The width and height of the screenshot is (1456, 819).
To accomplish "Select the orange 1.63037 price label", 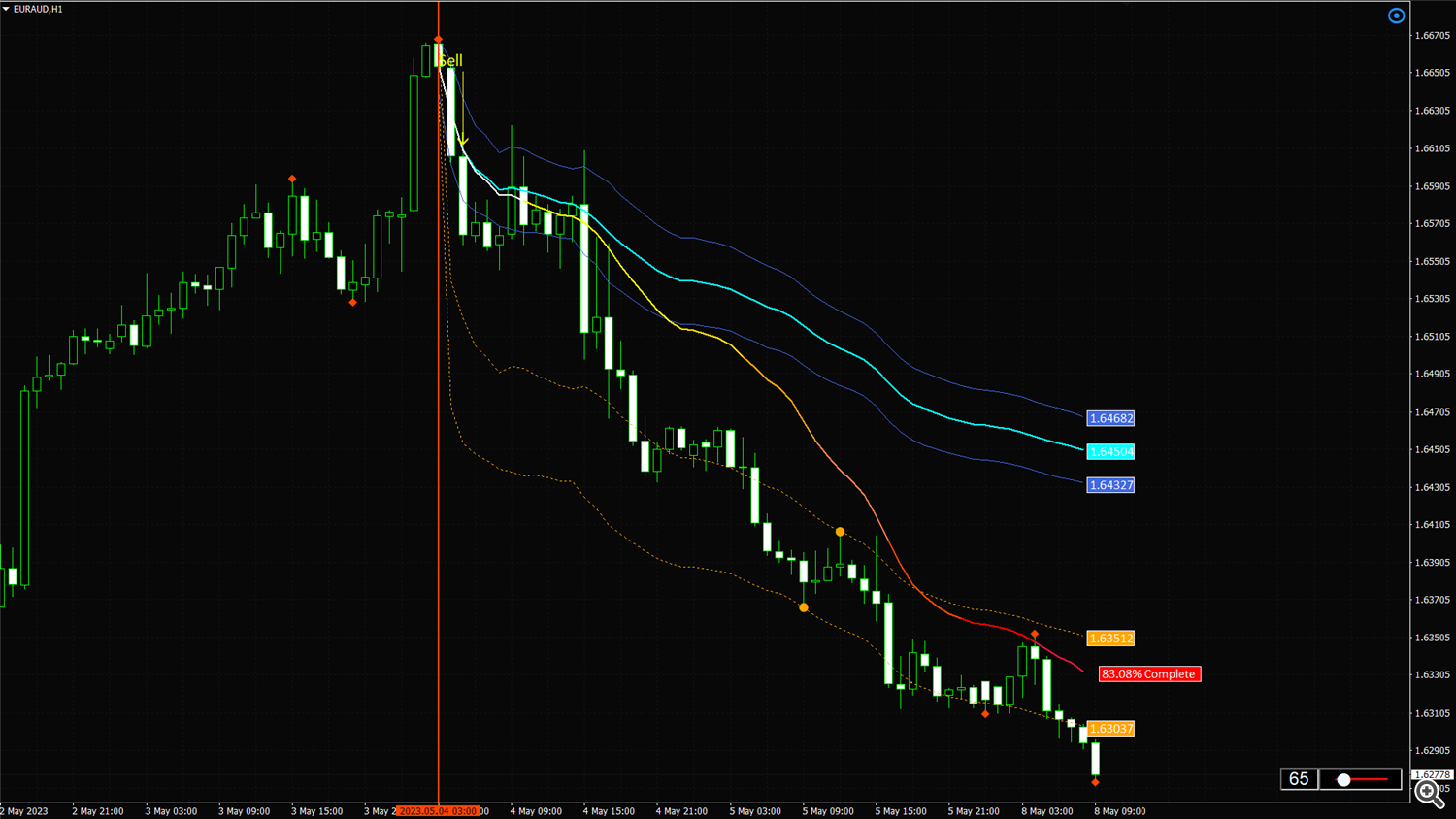I will pos(1110,729).
